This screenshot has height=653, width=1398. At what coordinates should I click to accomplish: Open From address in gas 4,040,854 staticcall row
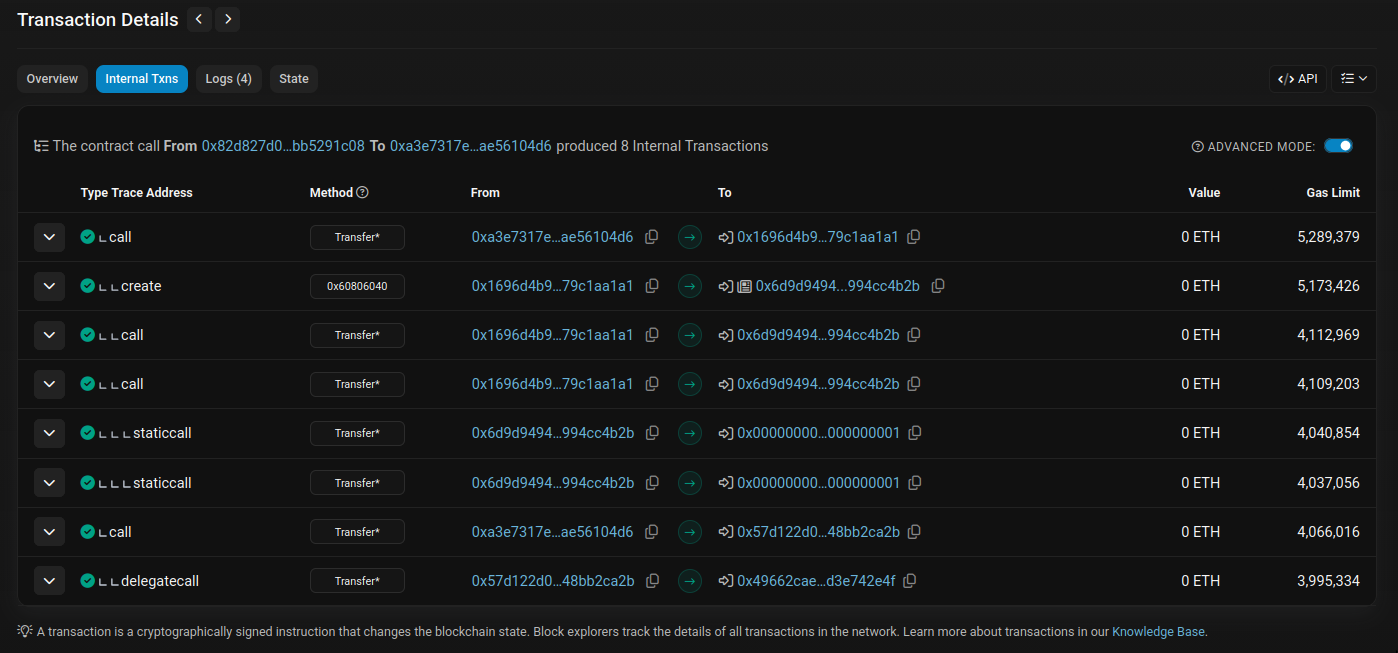tap(553, 433)
